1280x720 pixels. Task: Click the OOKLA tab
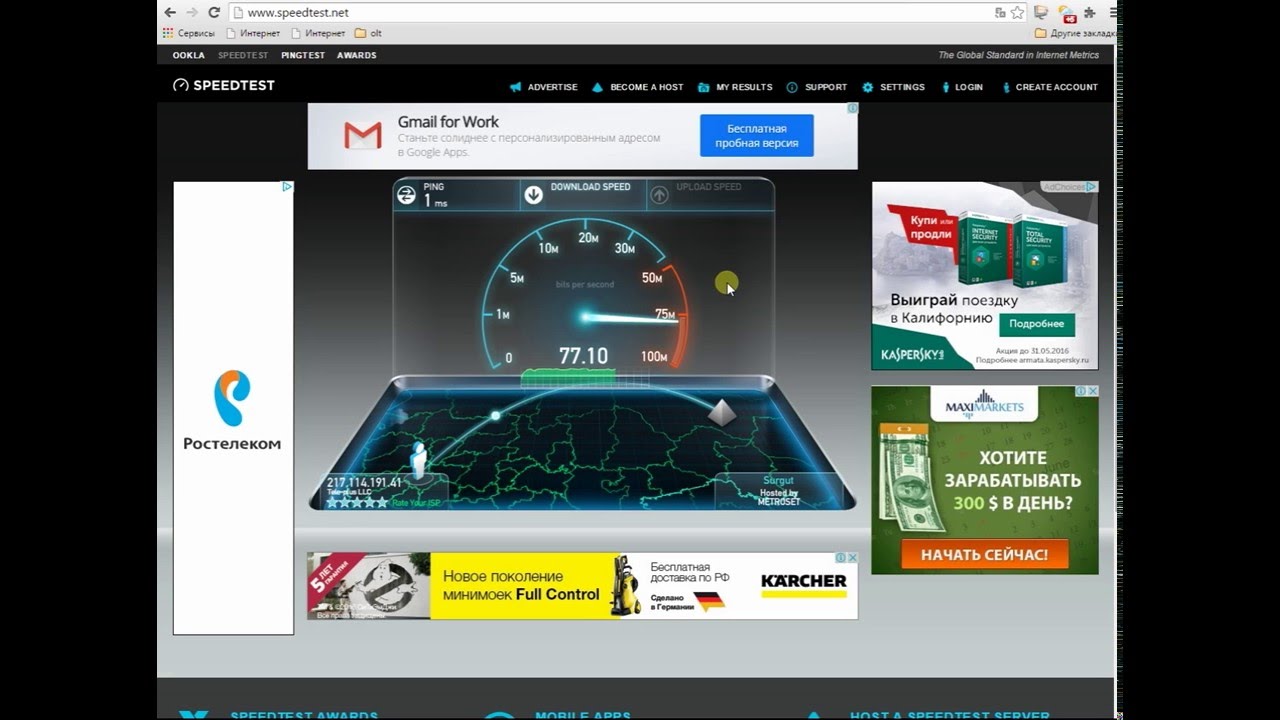pos(189,55)
